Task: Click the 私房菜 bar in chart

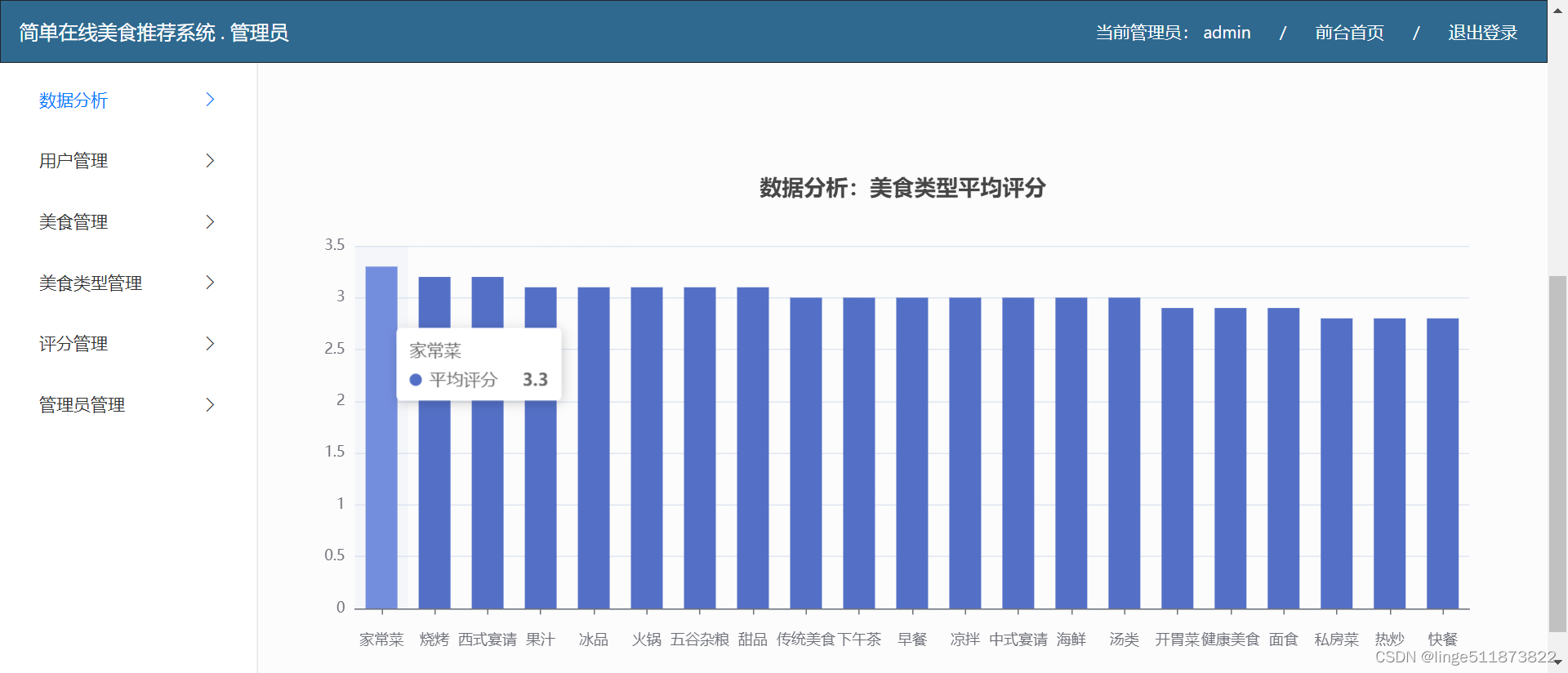Action: pyautogui.click(x=1337, y=464)
